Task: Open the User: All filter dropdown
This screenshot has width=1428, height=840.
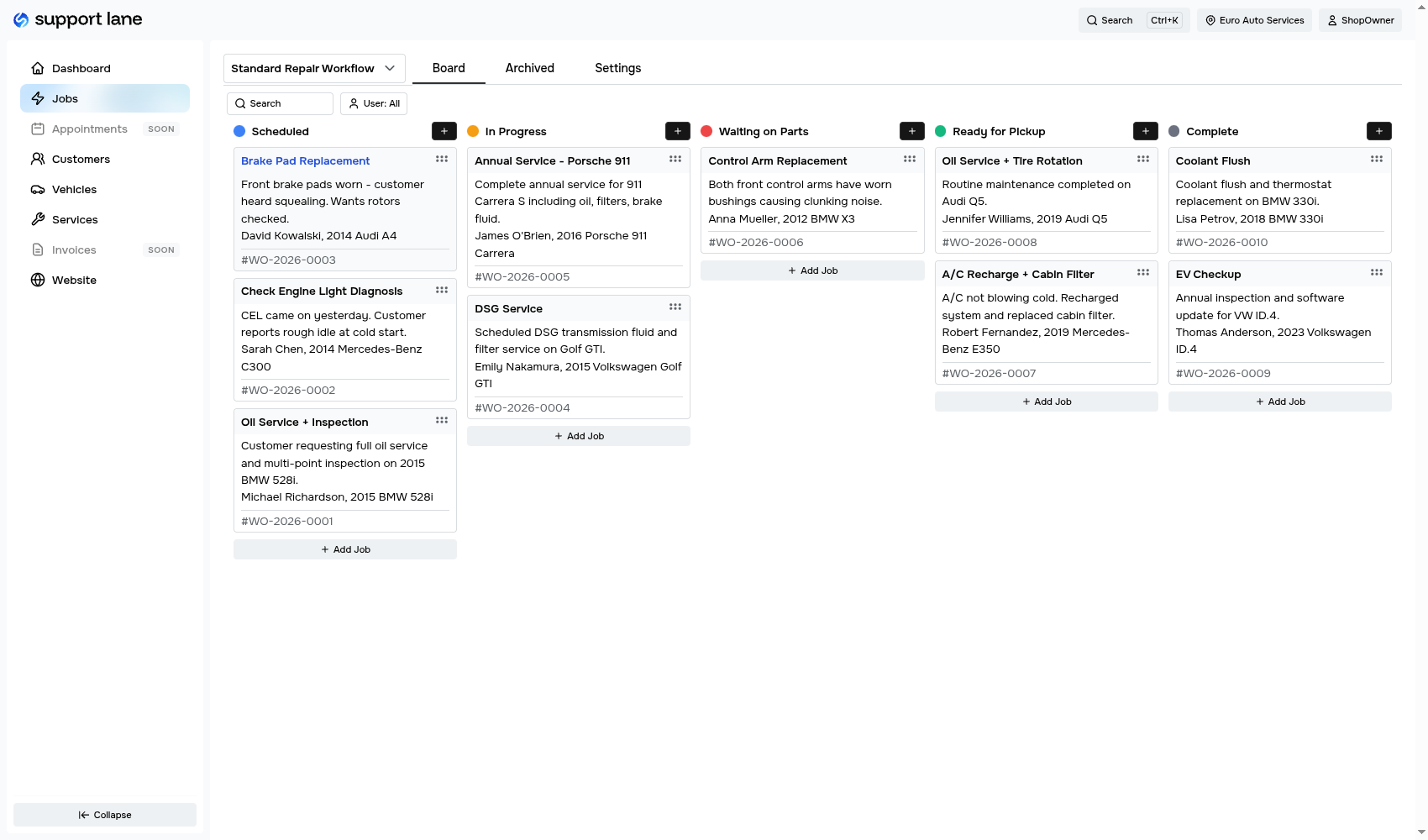Action: tap(373, 103)
